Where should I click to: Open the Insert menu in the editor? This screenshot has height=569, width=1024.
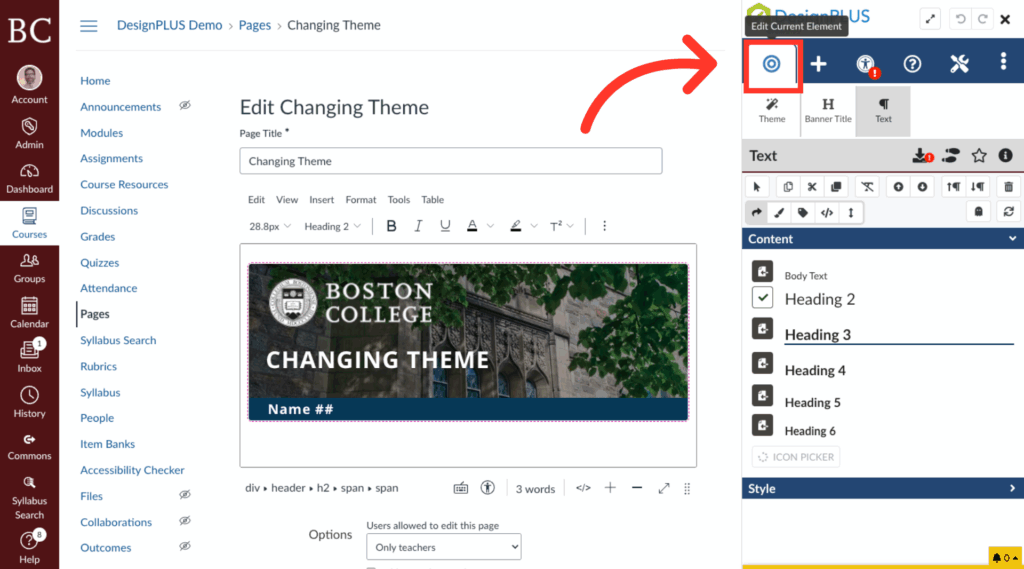tap(321, 200)
